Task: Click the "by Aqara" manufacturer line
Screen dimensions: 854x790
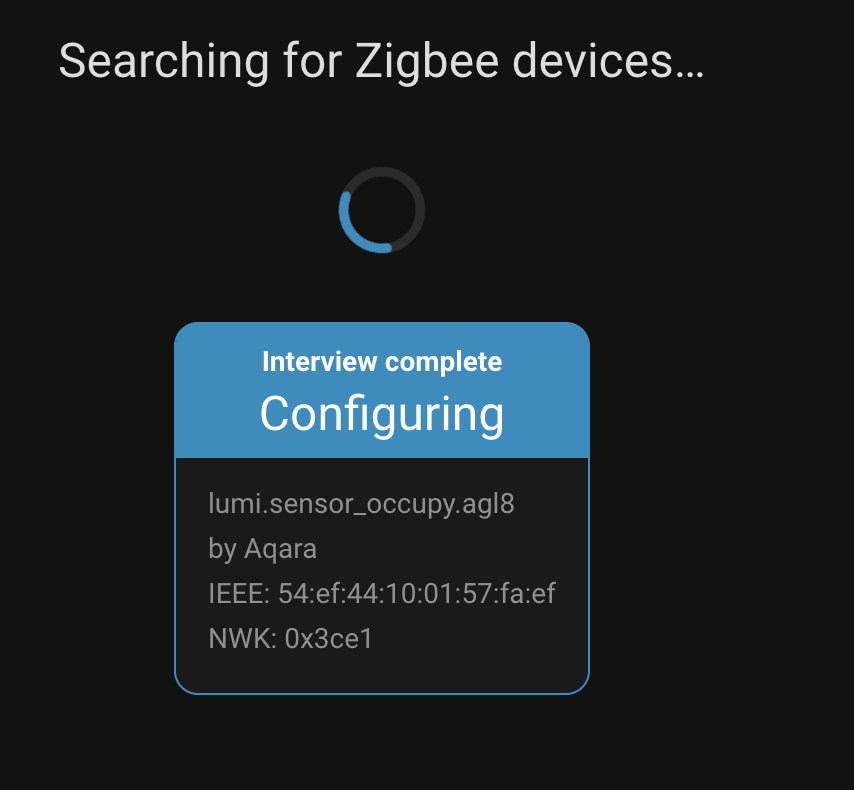Action: (262, 549)
